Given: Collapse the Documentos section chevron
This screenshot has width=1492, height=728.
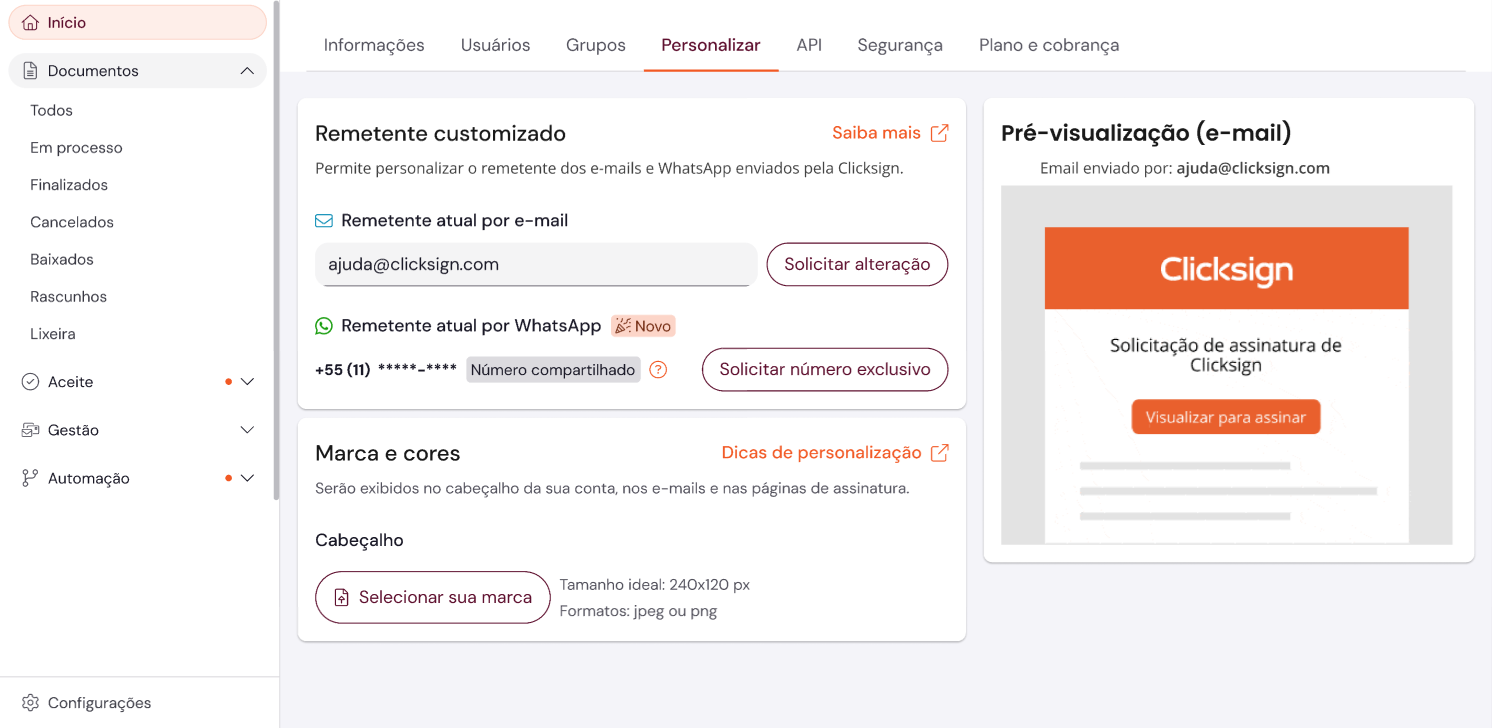Looking at the screenshot, I should click(x=247, y=71).
